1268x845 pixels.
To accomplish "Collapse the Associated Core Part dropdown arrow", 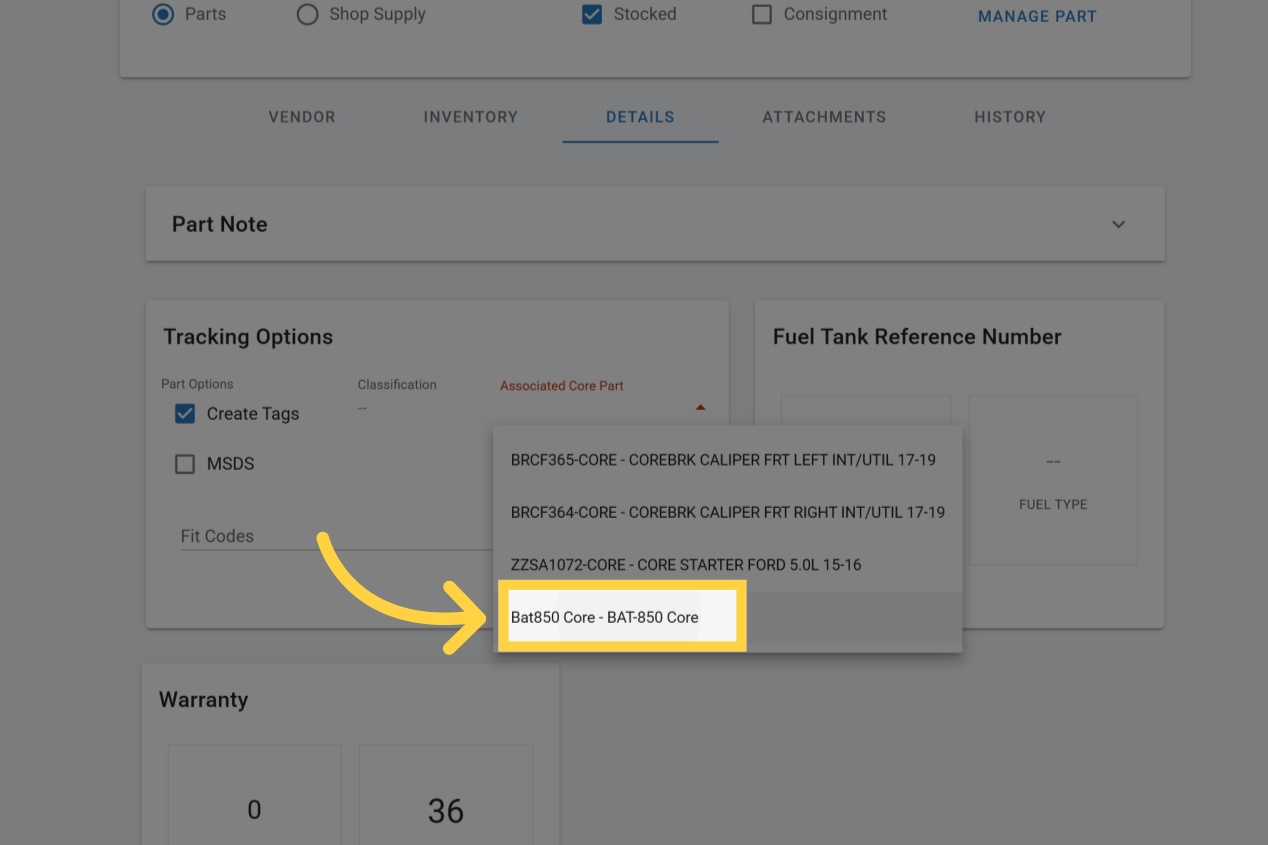I will [x=700, y=408].
